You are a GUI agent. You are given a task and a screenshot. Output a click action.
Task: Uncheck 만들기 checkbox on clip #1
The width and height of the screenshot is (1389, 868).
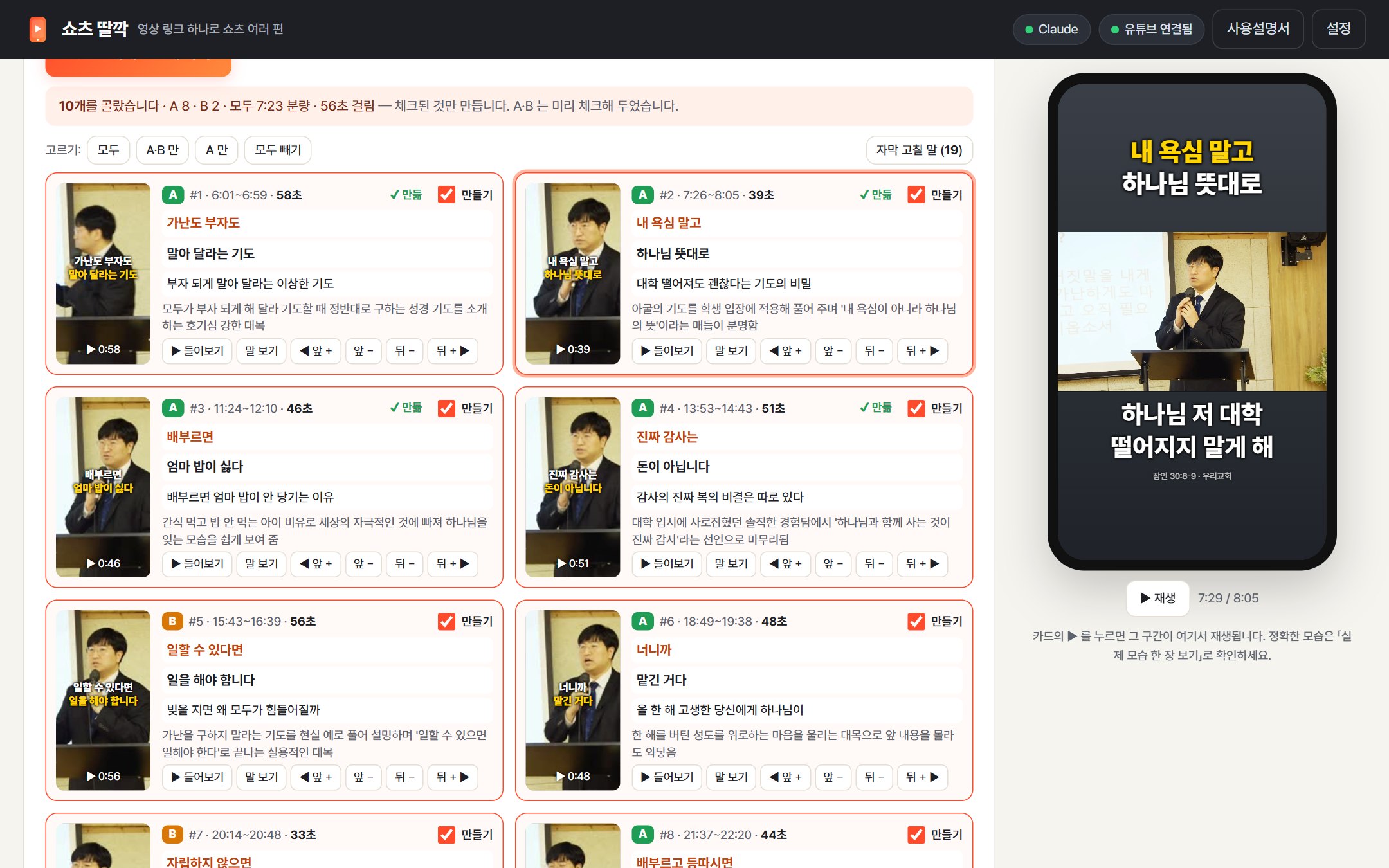(446, 195)
